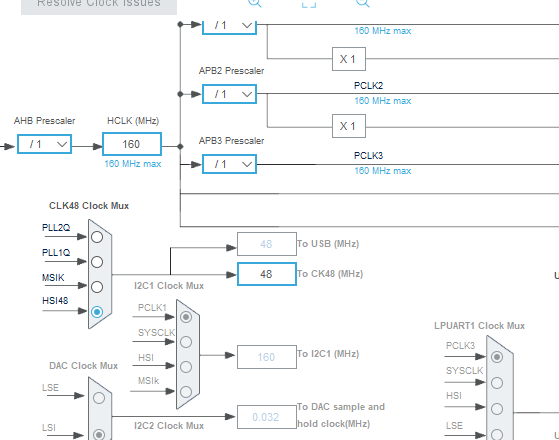This screenshot has height=440, width=559.
Task: Click the PCLK3 label
Action: tap(368, 155)
